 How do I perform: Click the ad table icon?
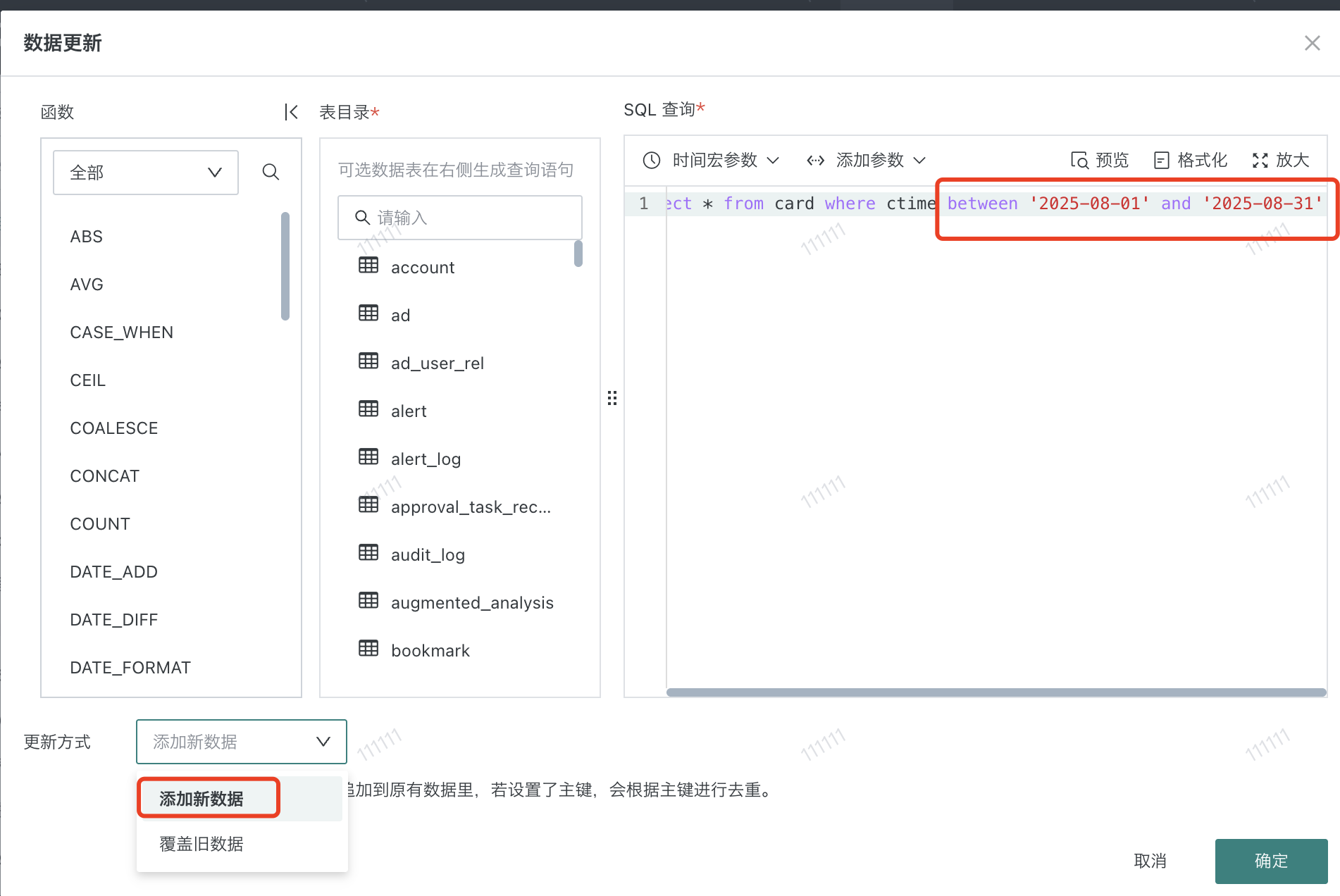coord(368,313)
